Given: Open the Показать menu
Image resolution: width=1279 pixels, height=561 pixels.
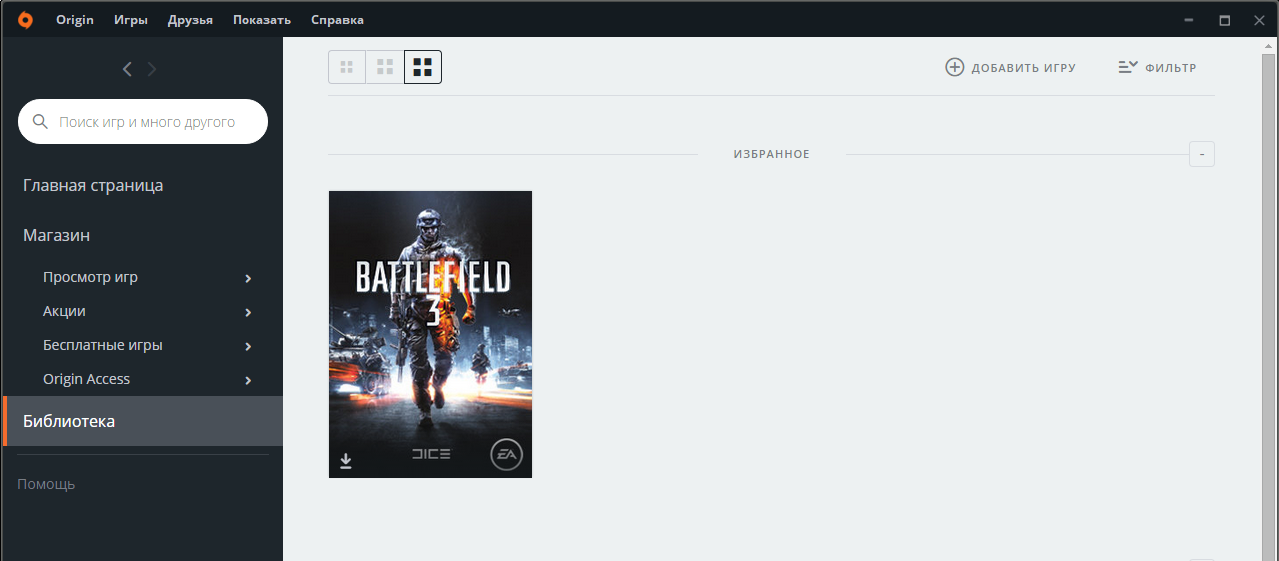Looking at the screenshot, I should [262, 20].
